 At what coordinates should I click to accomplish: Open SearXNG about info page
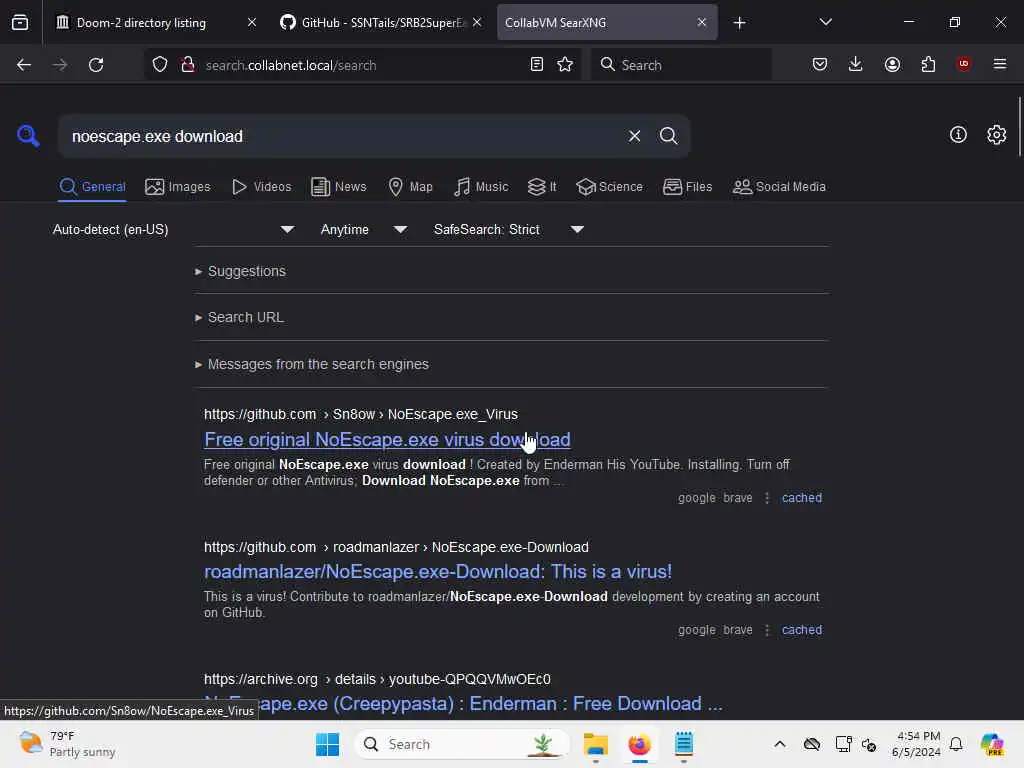(958, 135)
